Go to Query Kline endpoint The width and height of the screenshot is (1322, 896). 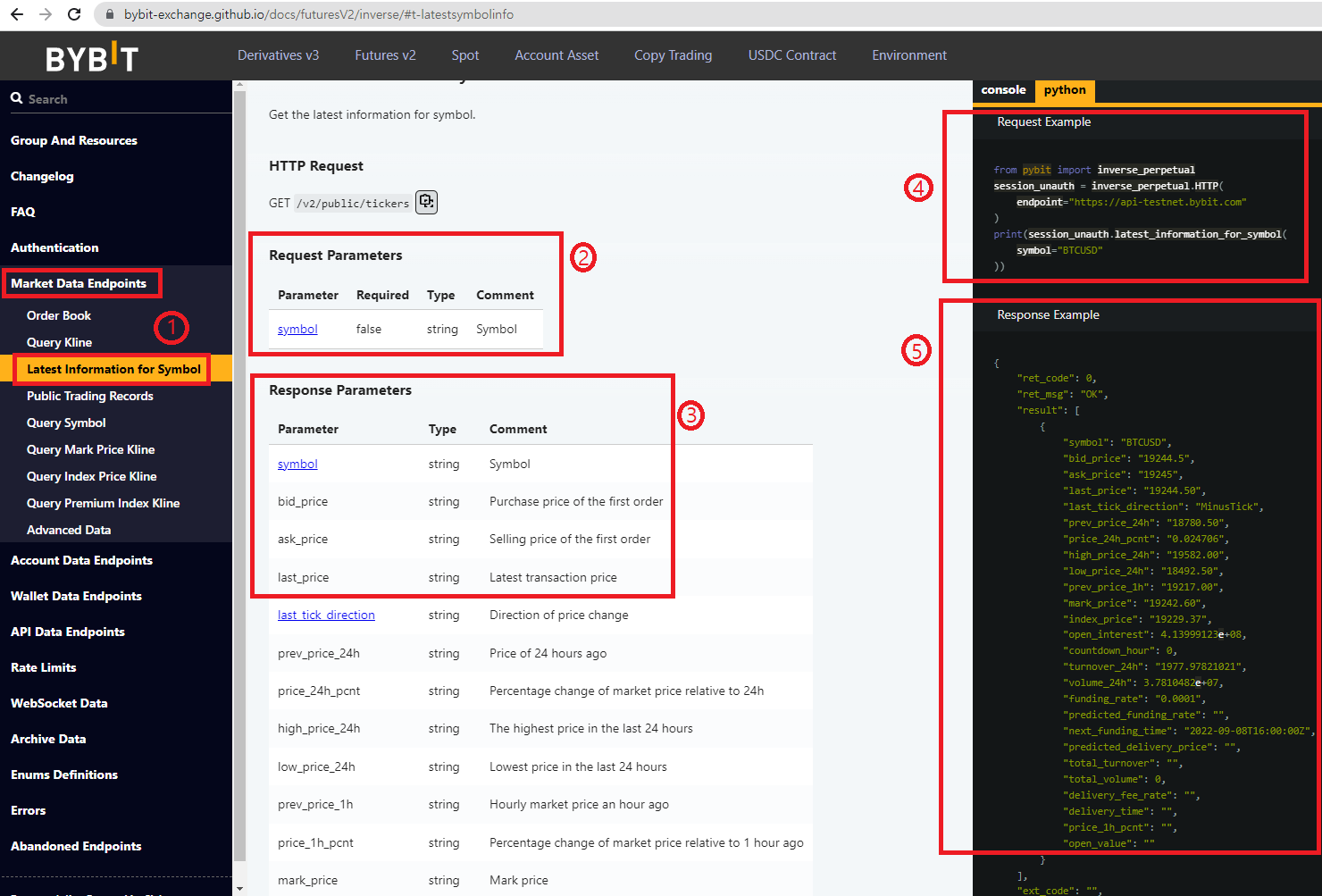coord(59,342)
